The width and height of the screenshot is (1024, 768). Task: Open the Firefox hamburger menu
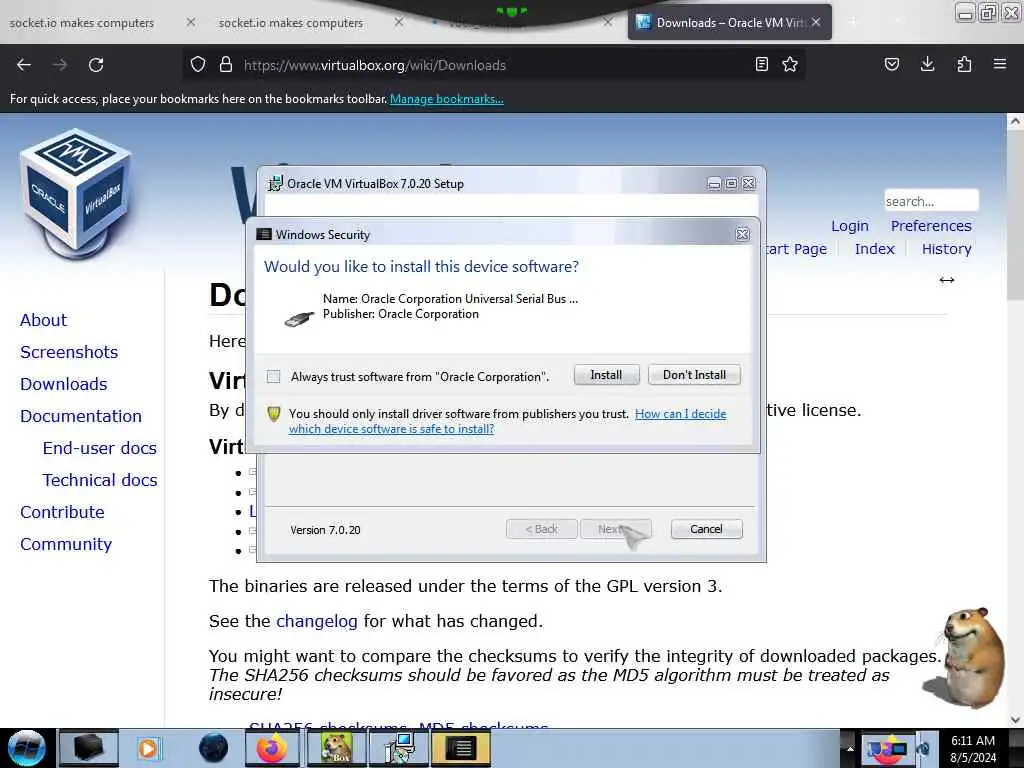tap(1000, 64)
